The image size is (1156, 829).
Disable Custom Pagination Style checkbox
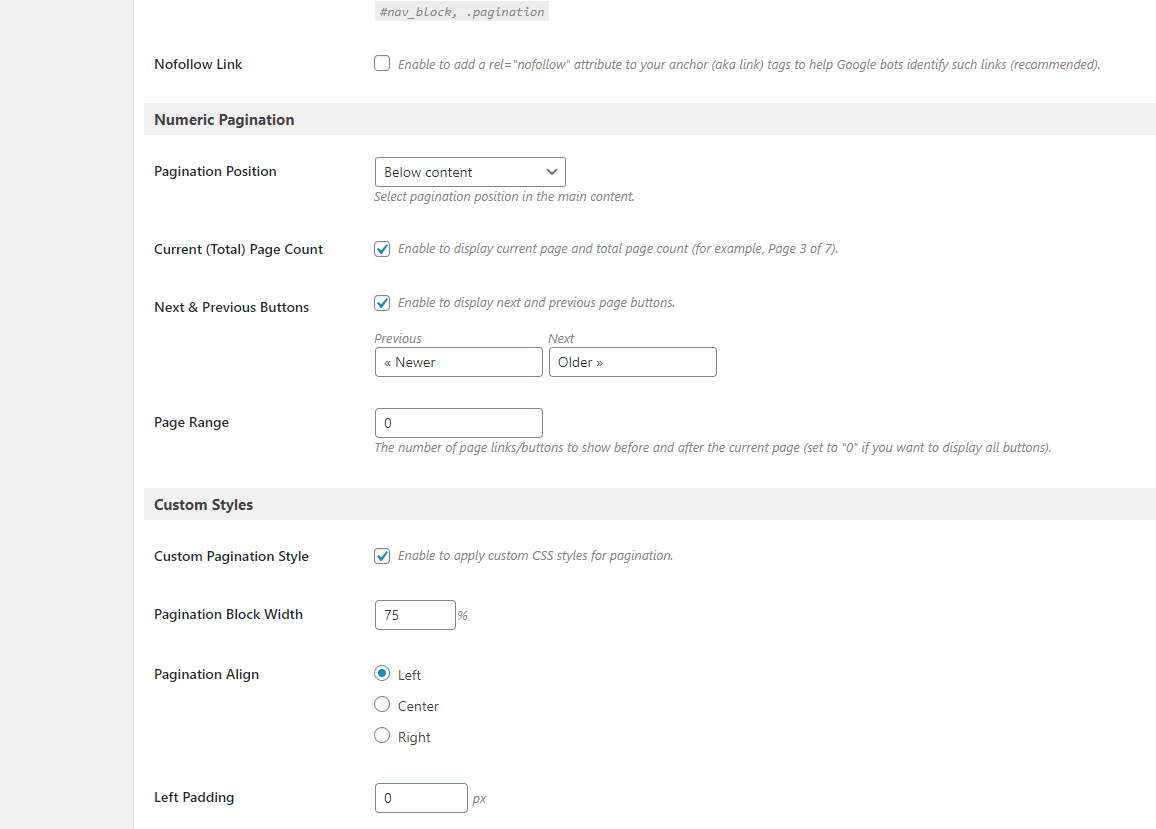[x=382, y=555]
